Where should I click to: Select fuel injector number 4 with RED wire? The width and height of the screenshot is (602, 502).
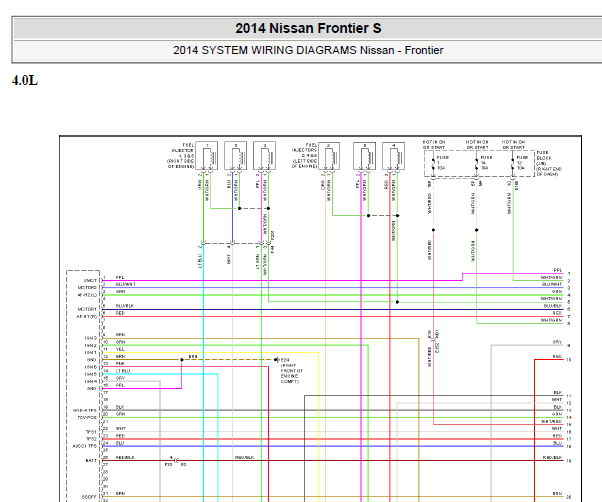click(394, 155)
